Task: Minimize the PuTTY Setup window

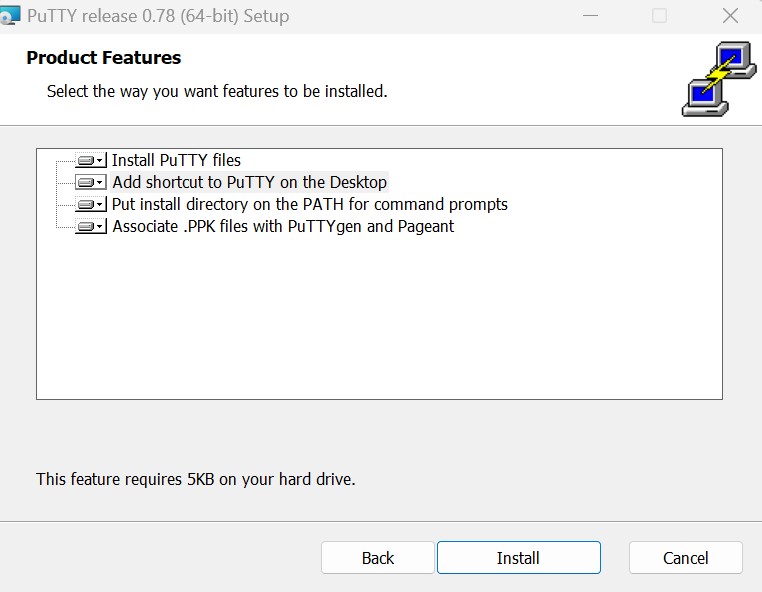Action: pos(590,16)
